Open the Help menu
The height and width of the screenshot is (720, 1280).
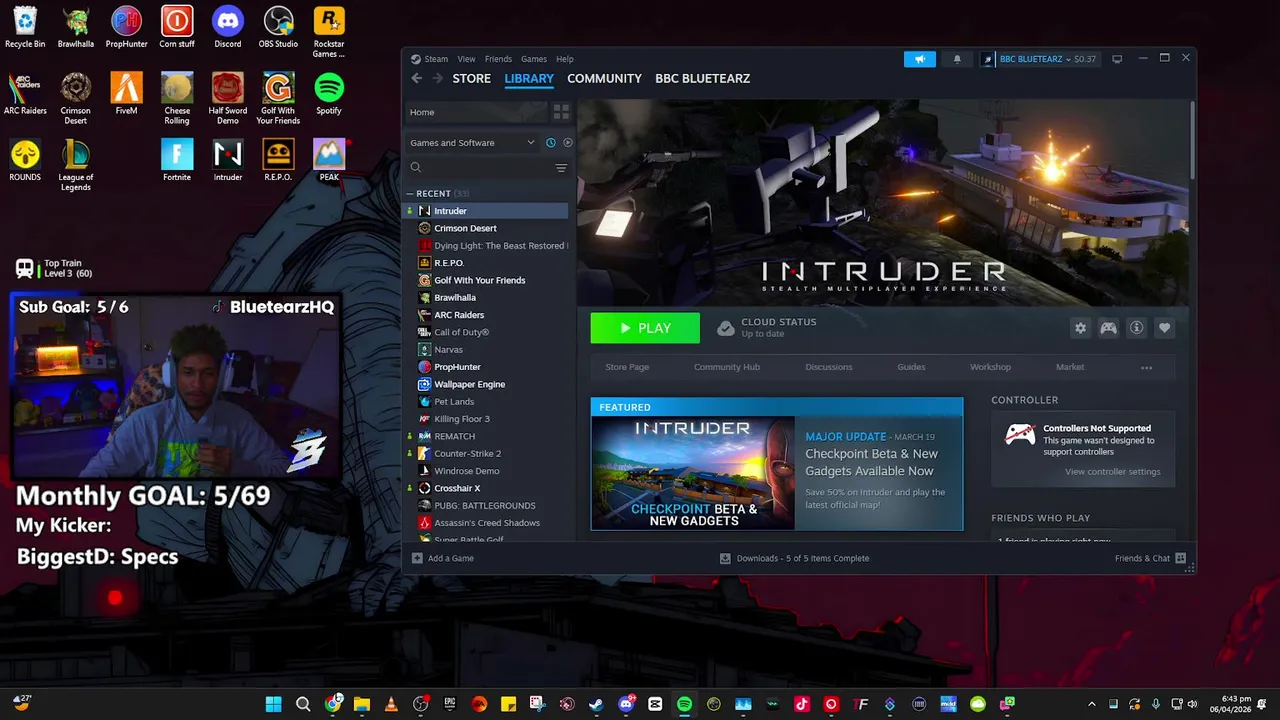[x=565, y=59]
